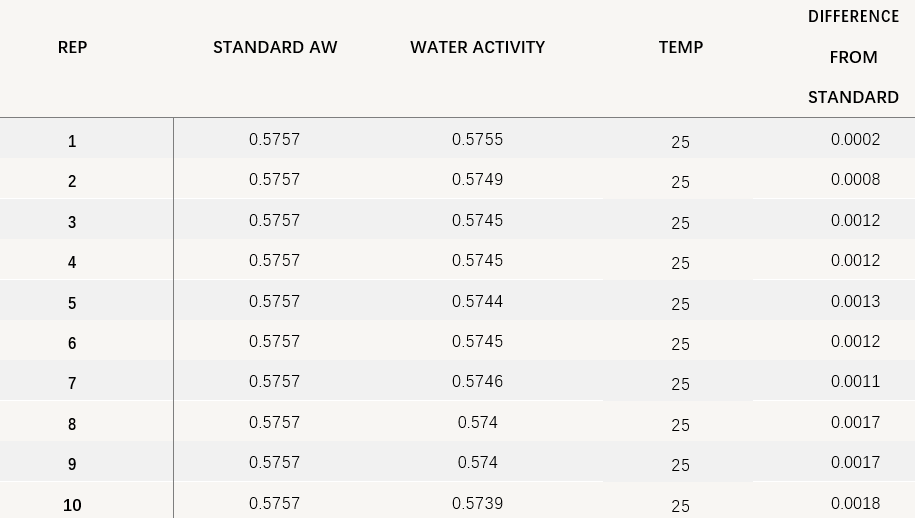Click the standard AW cell in rep 3 row

[274, 220]
